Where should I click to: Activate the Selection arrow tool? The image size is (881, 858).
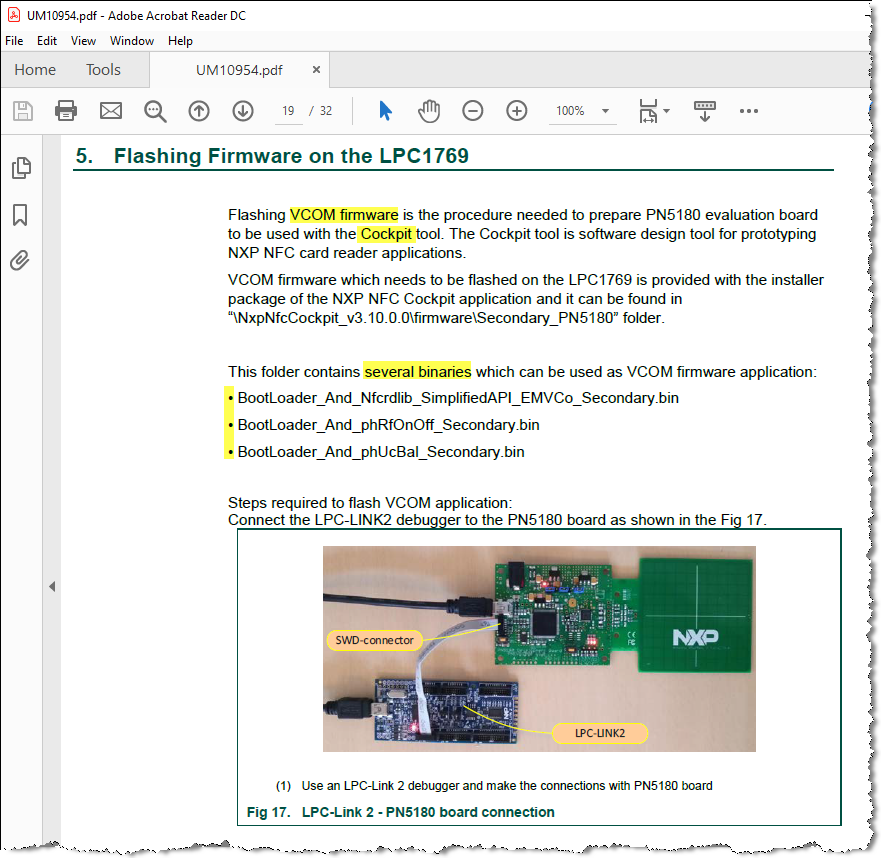tap(385, 111)
